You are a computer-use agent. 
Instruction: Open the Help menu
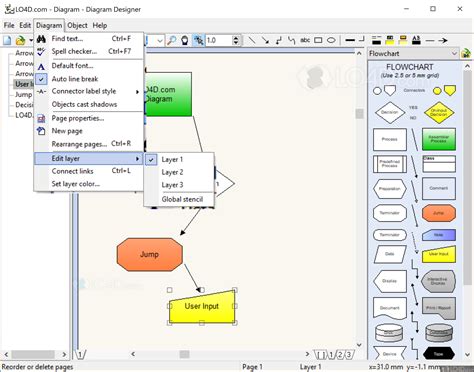[x=100, y=25]
